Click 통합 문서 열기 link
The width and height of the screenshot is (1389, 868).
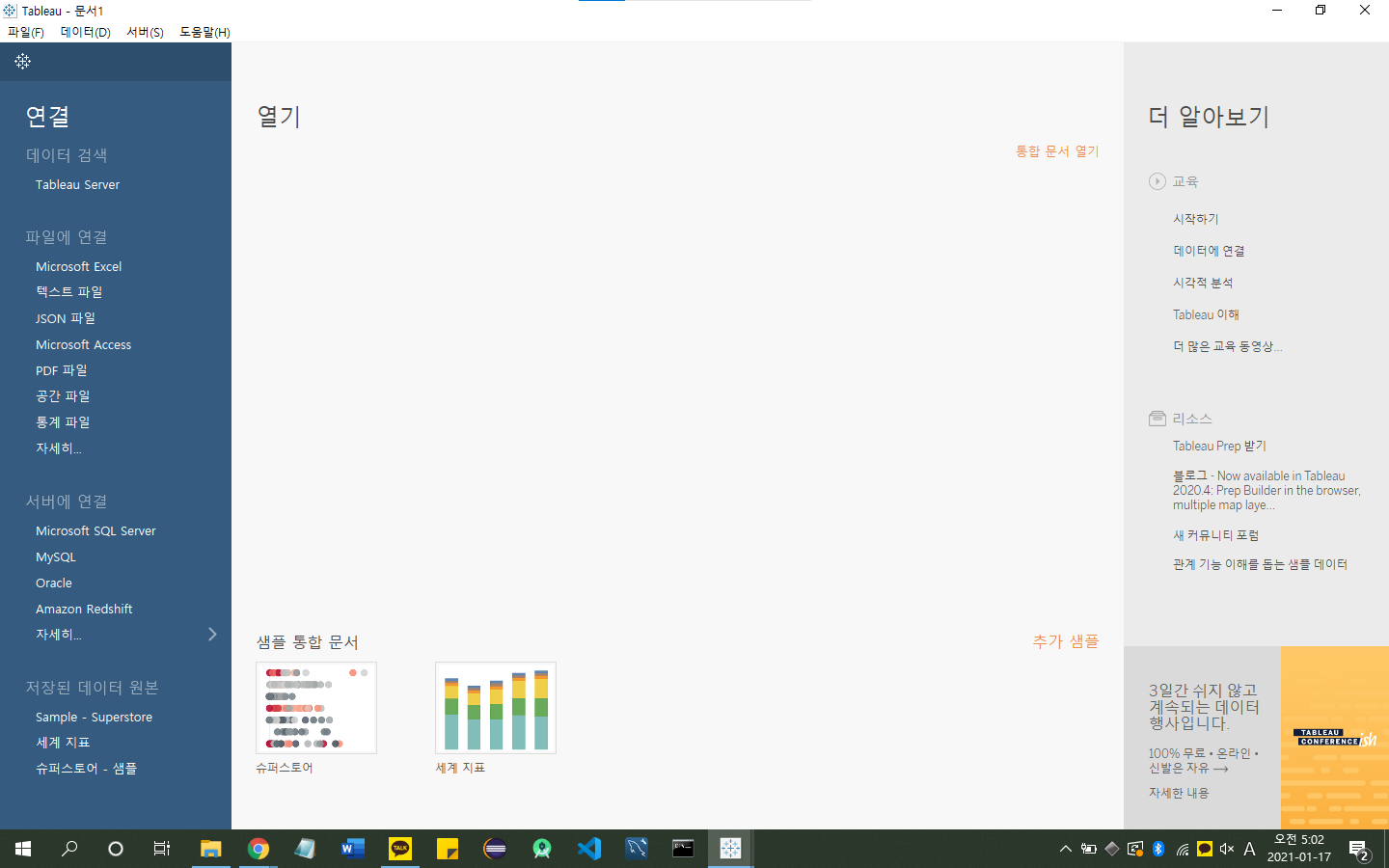click(x=1057, y=151)
